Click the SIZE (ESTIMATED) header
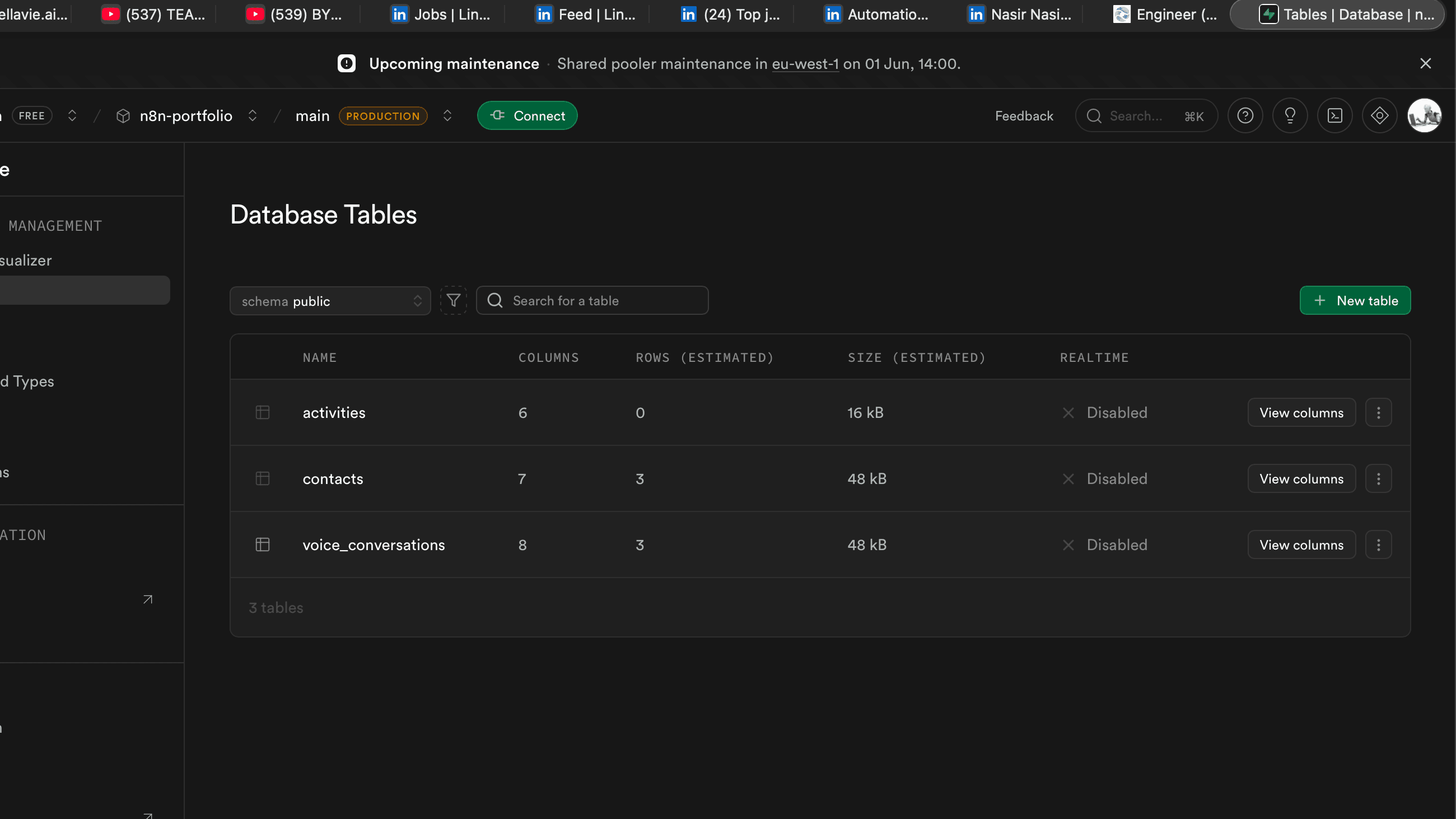The image size is (1456, 819). (x=917, y=358)
